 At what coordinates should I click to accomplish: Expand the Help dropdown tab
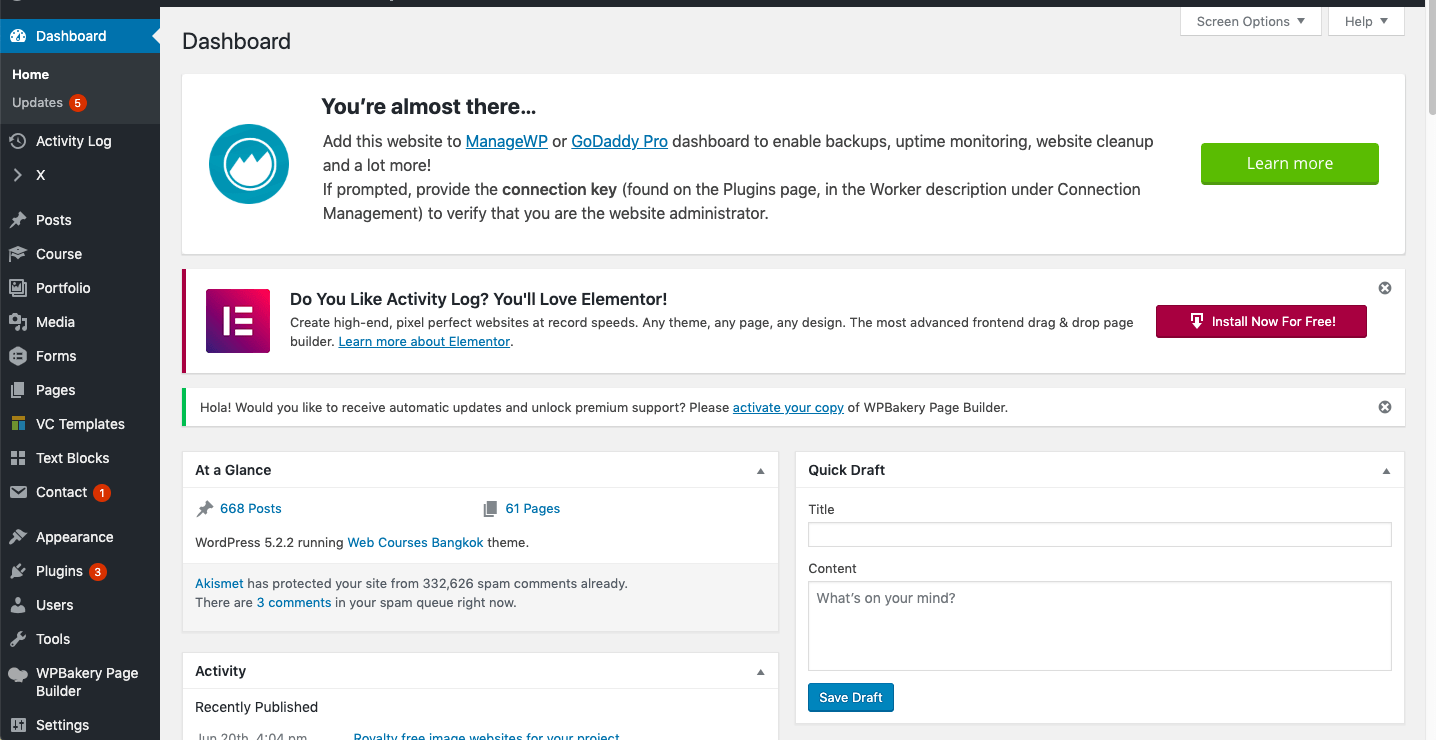[1366, 21]
